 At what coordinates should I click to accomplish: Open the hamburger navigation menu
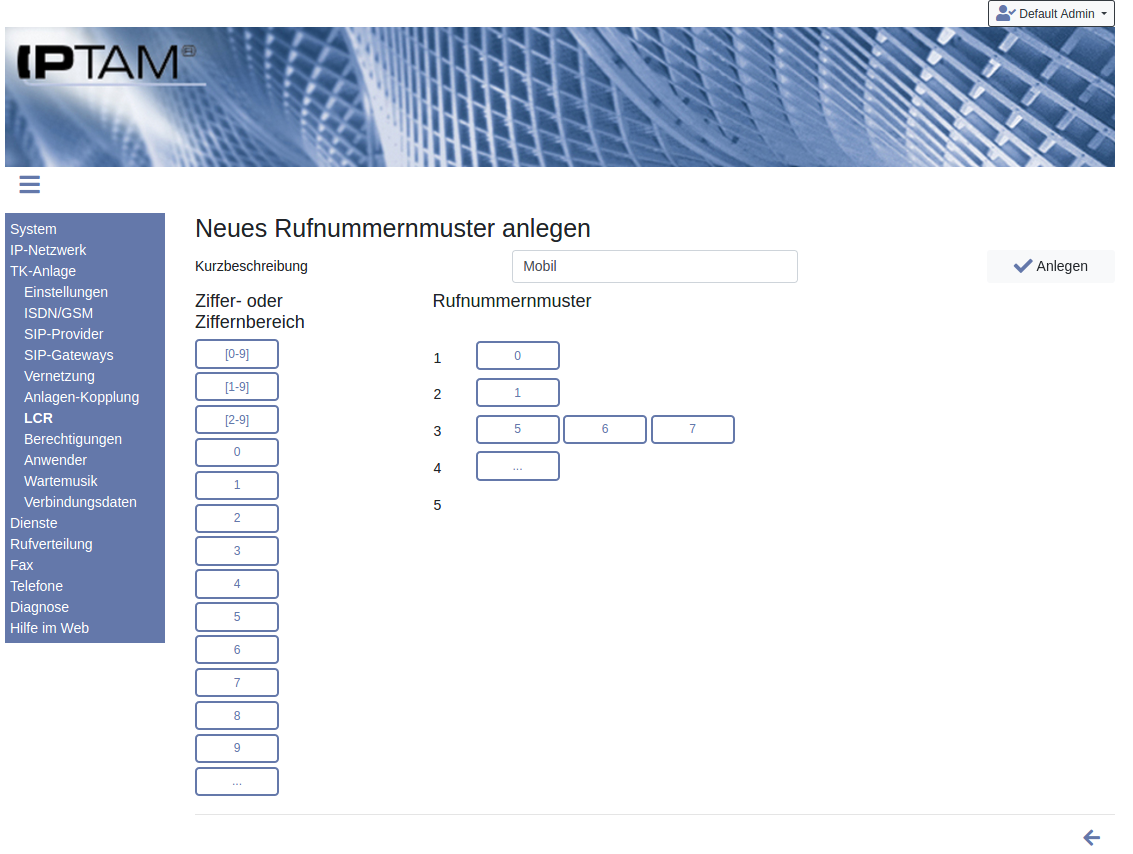tap(29, 184)
